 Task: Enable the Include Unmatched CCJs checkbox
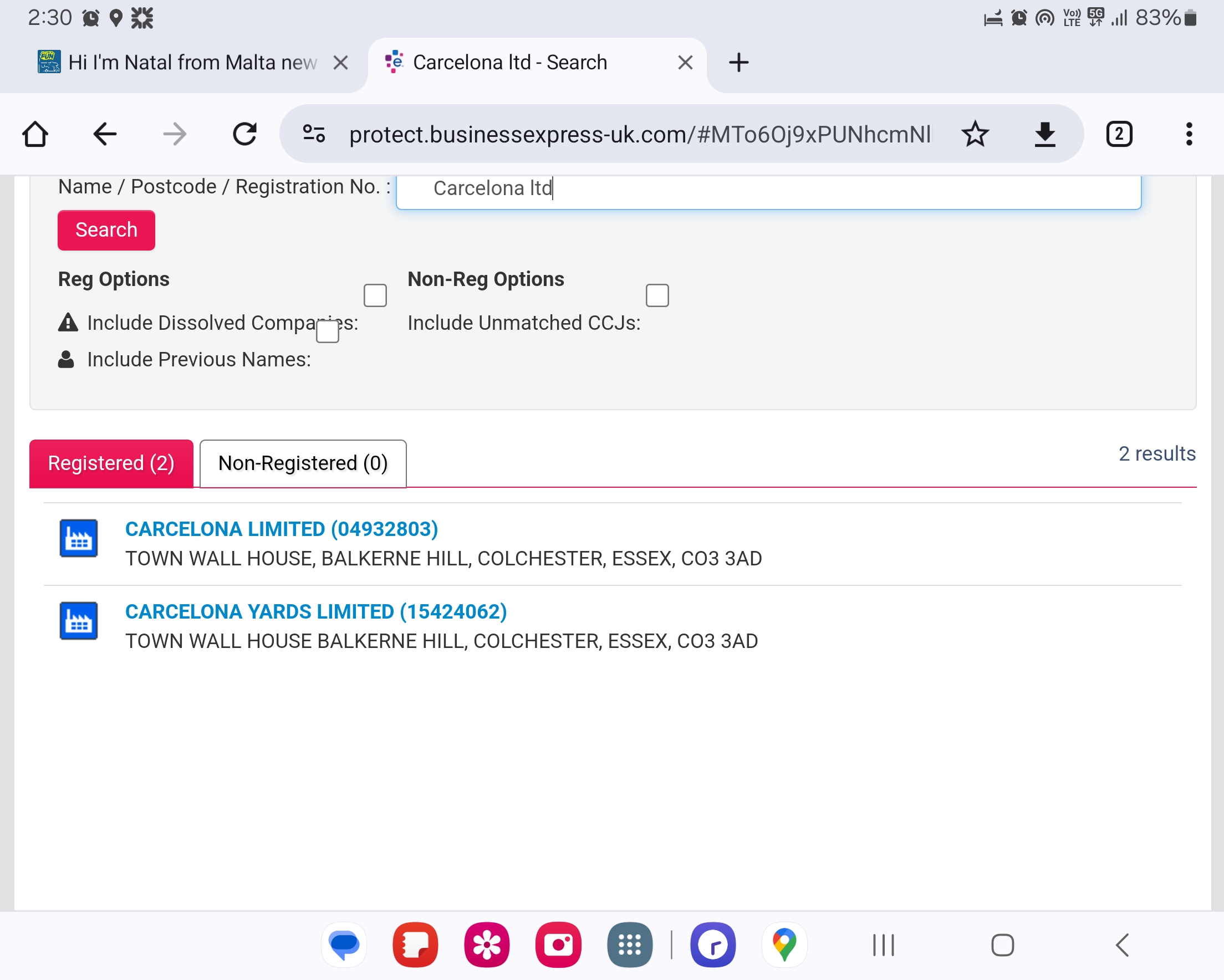(x=657, y=295)
